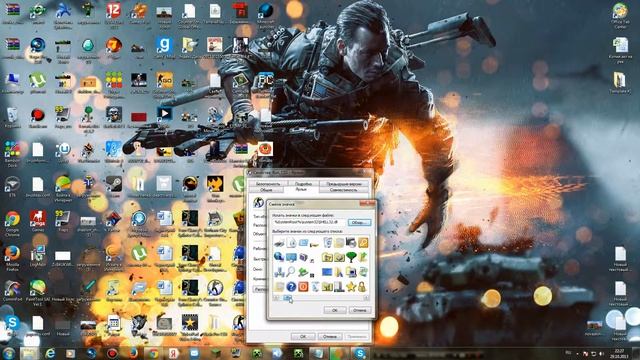Switch to the Ярлык tab
Screen dimensions: 640x360
tap(301, 189)
